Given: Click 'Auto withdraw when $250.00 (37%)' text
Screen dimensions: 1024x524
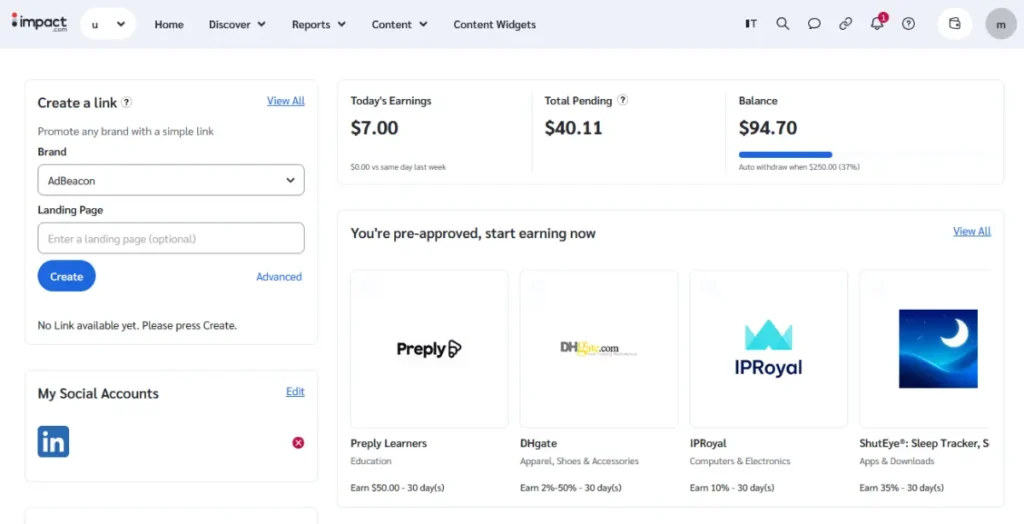Looking at the screenshot, I should point(799,167).
